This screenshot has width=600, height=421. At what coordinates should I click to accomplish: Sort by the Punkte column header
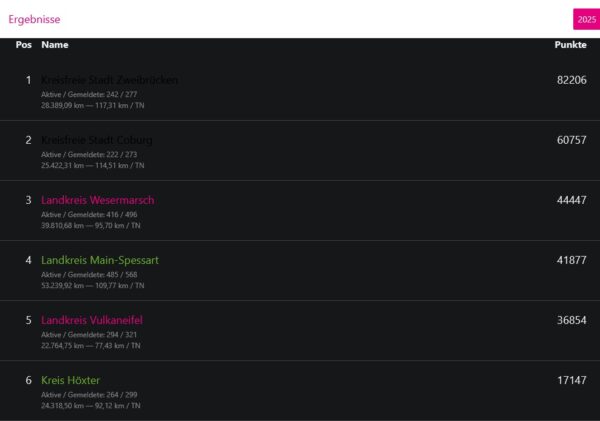click(x=570, y=45)
